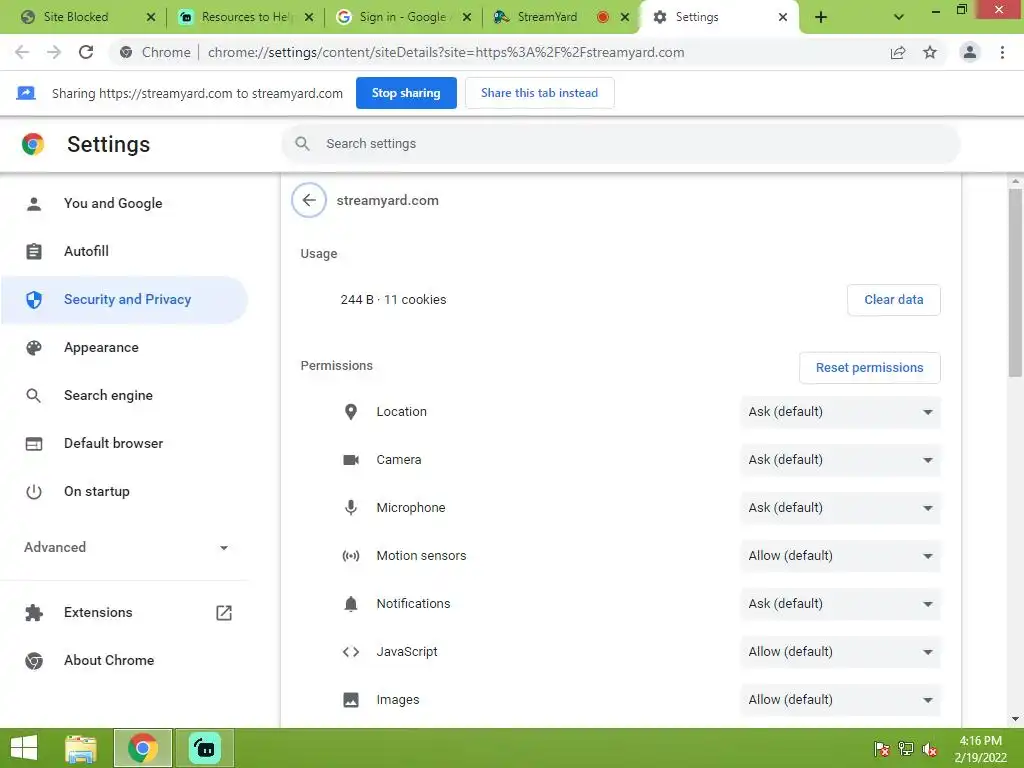Click the address bar URL
Image resolution: width=1024 pixels, height=768 pixels.
(x=446, y=52)
